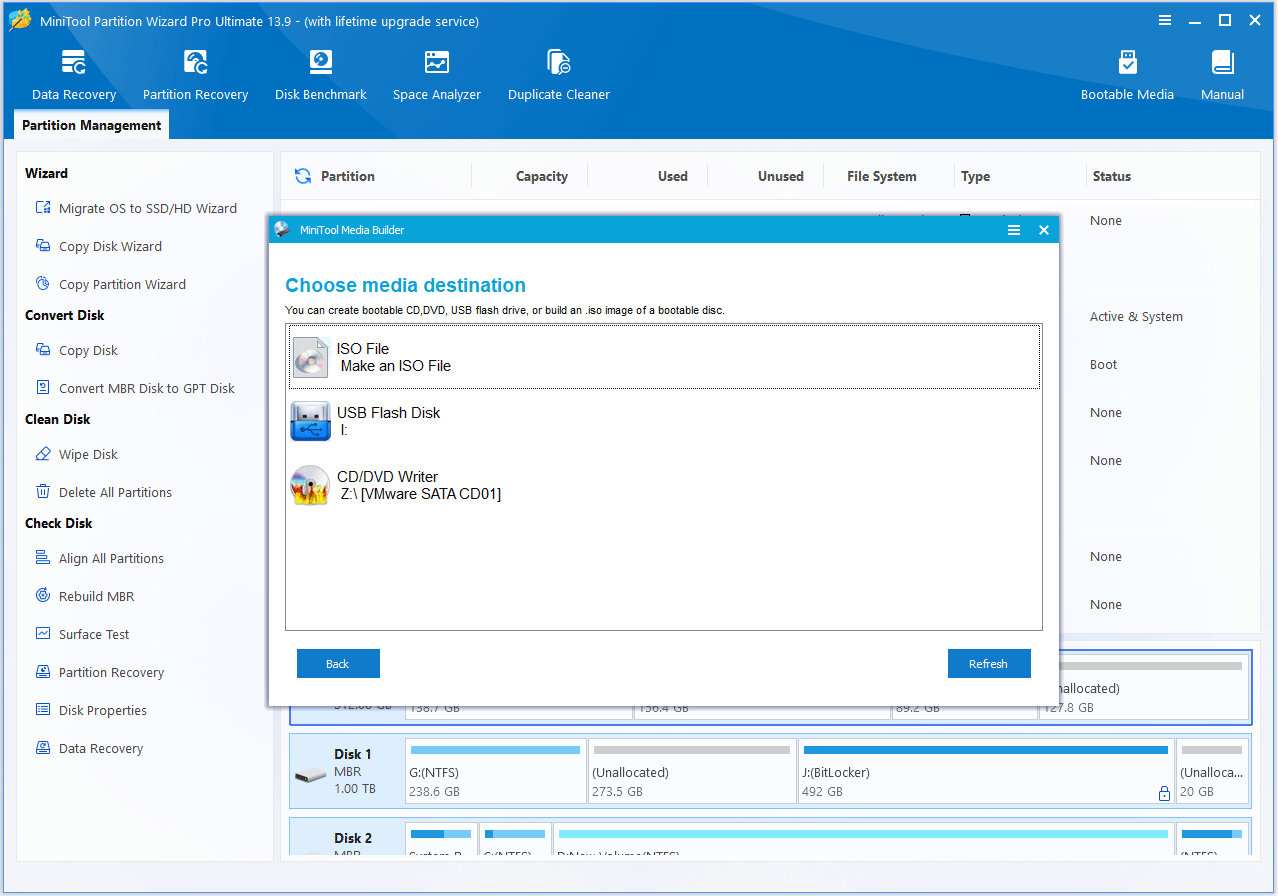This screenshot has height=896, width=1278.
Task: Switch to the Partition Management tab
Action: click(92, 125)
